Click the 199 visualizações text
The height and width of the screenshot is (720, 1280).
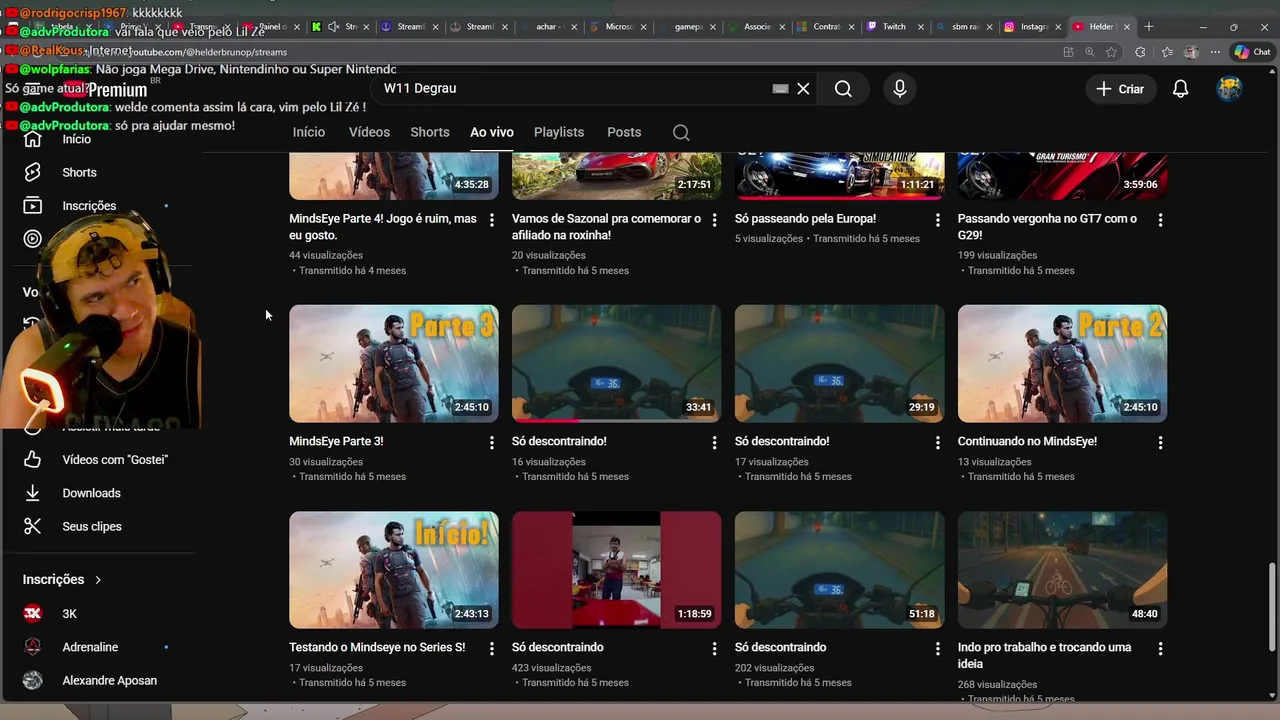997,255
